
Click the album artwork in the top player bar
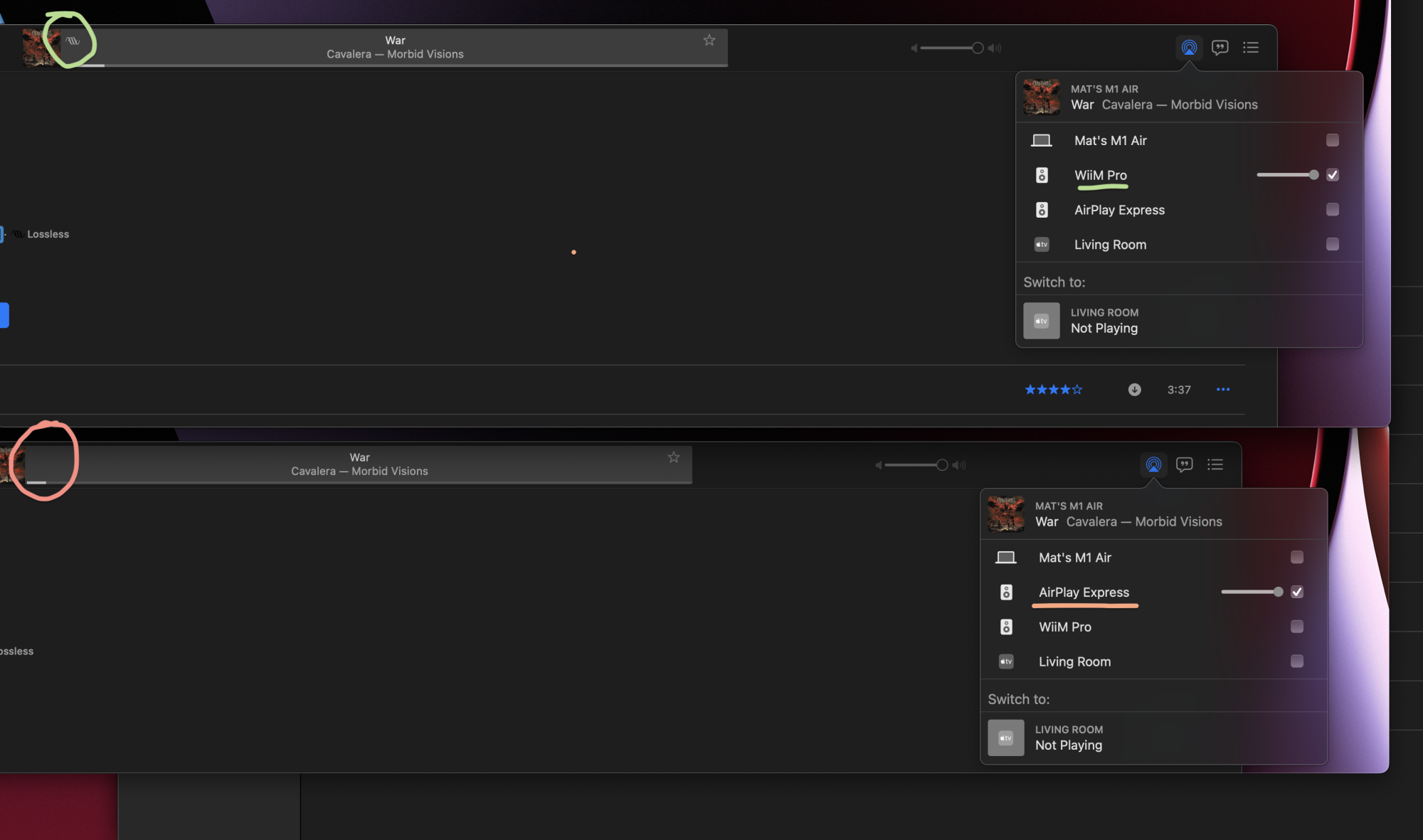[36, 48]
